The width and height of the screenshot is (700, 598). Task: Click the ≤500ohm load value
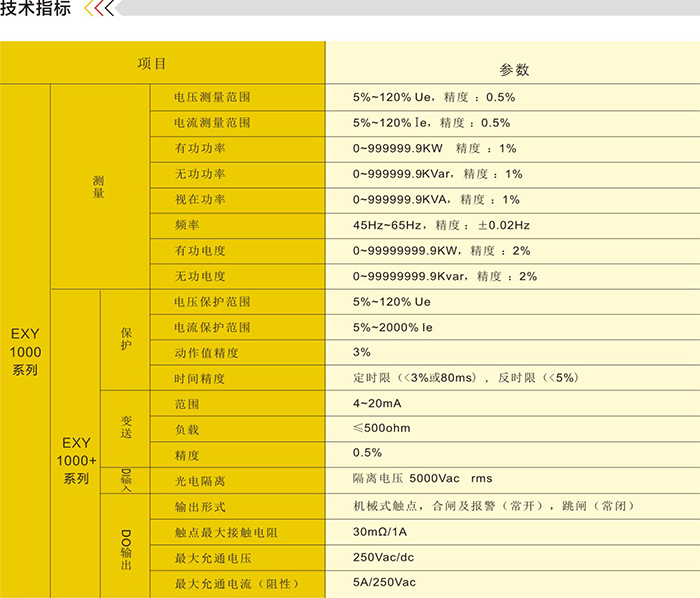381,428
